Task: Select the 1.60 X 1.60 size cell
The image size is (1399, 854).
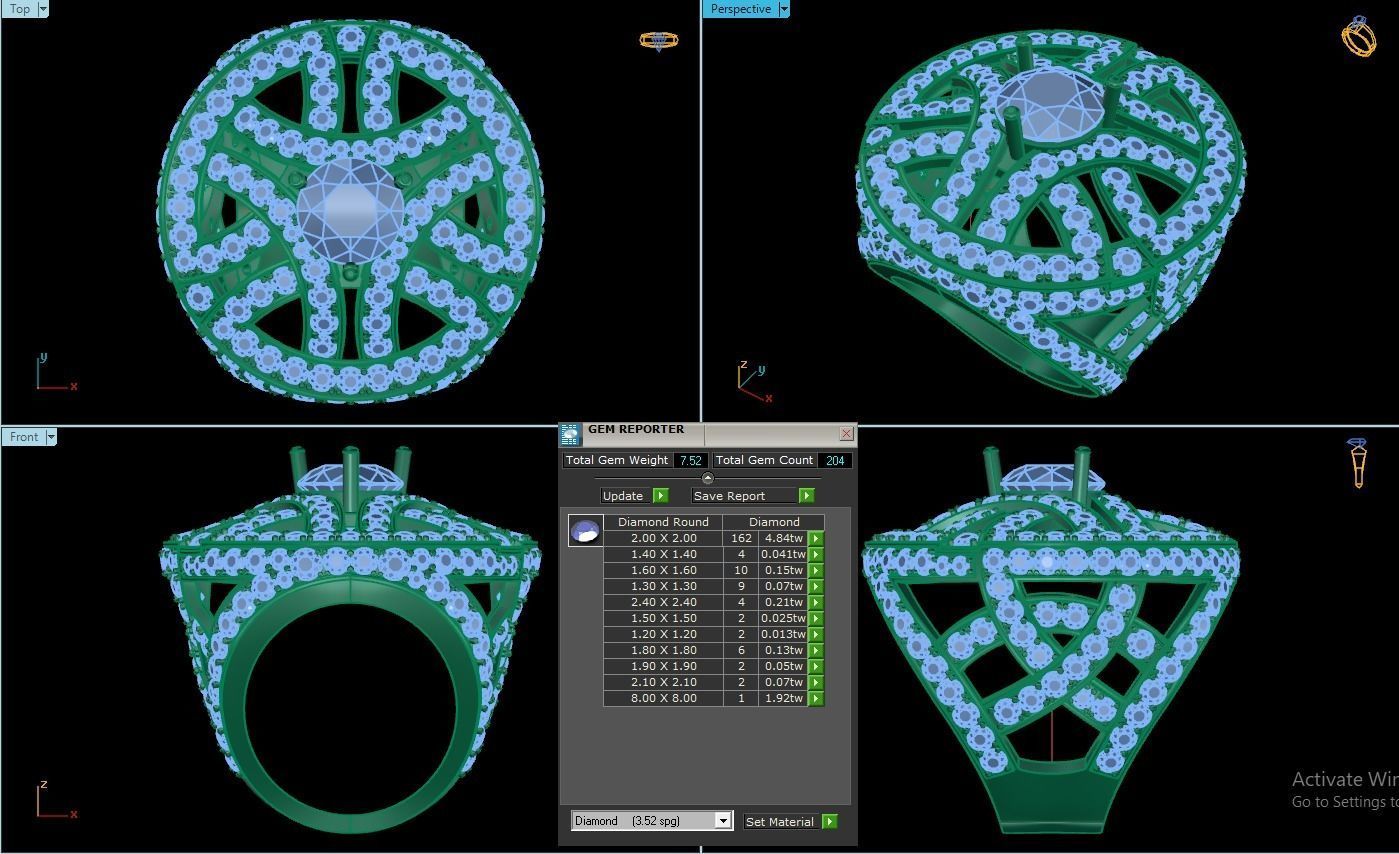Action: click(x=663, y=570)
